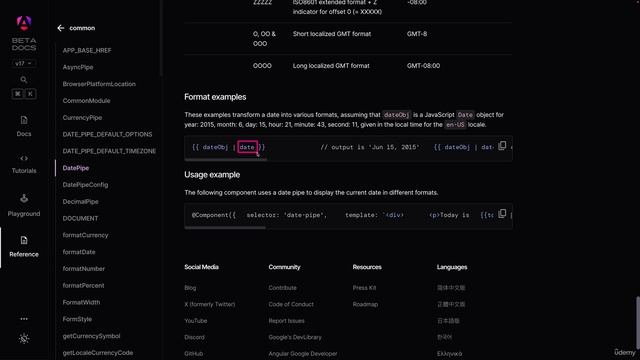Screen dimensions: 640x360
Task: Open the YouTube footer link
Action: point(196,321)
